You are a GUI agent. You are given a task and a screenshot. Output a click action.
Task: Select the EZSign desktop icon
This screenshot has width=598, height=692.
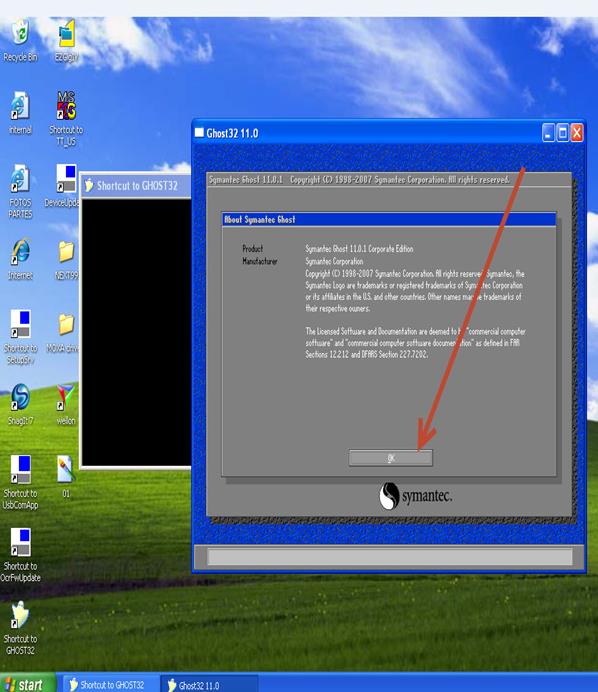66,41
